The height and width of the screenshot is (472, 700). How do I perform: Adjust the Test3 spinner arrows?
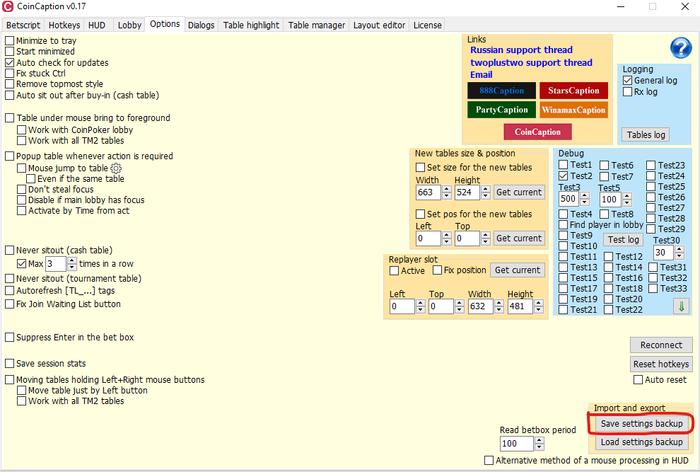coord(585,199)
